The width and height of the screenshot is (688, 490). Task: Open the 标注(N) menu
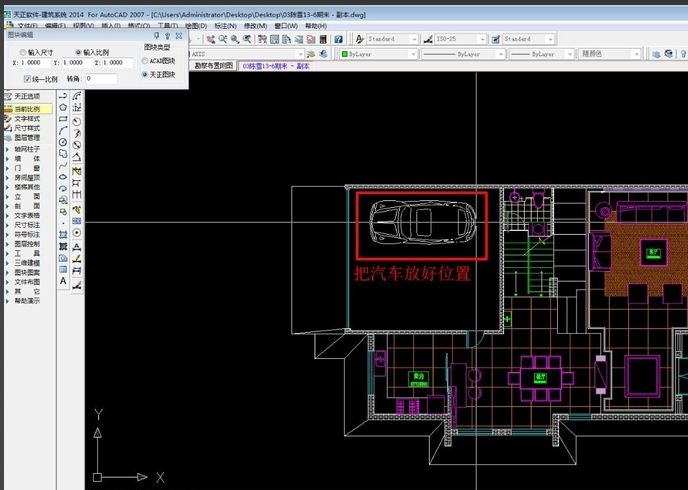click(225, 26)
